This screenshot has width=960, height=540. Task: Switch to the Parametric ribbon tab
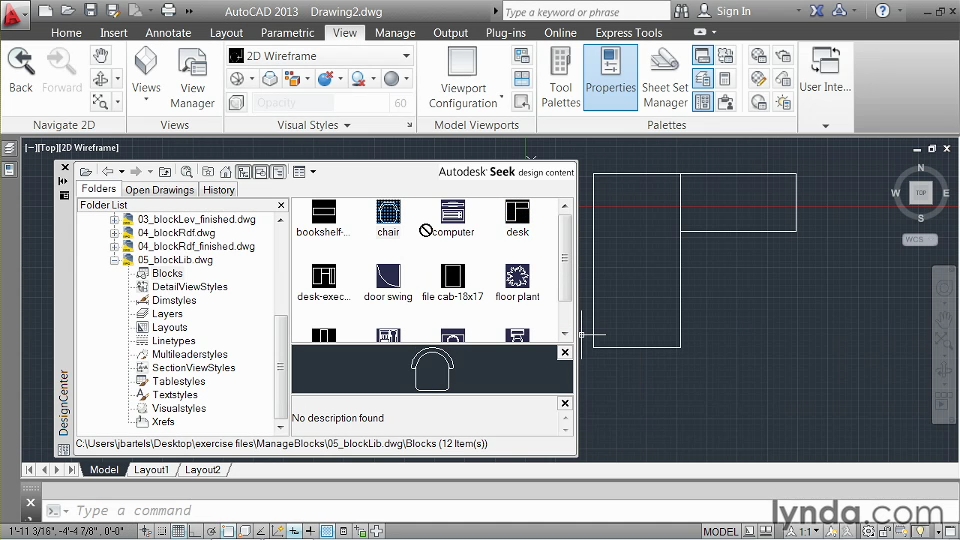click(287, 33)
